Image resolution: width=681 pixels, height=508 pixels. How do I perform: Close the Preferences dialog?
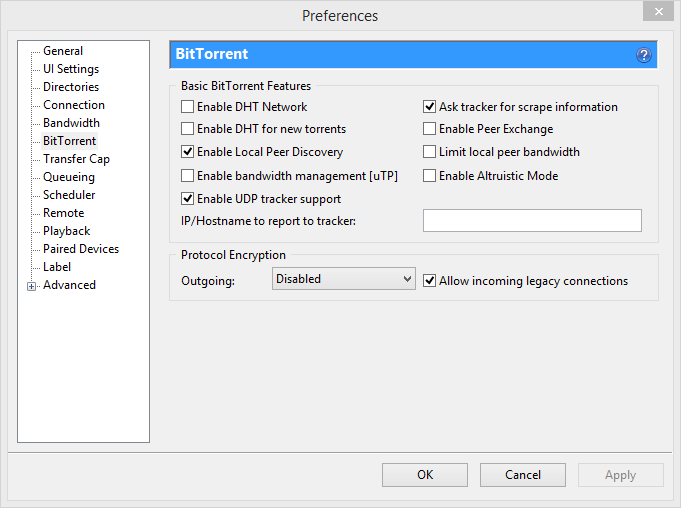(658, 11)
